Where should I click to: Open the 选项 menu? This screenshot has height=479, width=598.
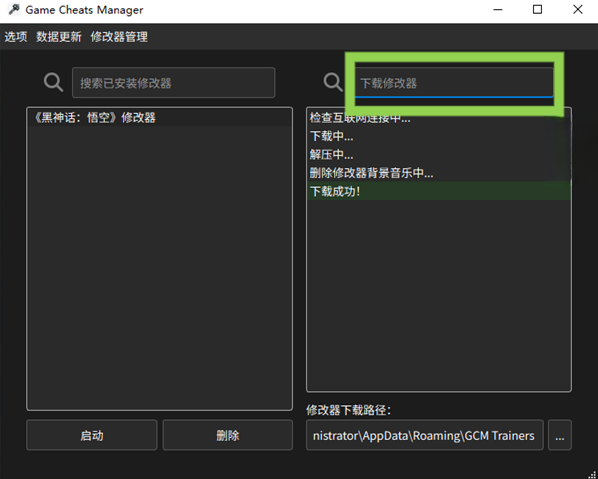[16, 37]
